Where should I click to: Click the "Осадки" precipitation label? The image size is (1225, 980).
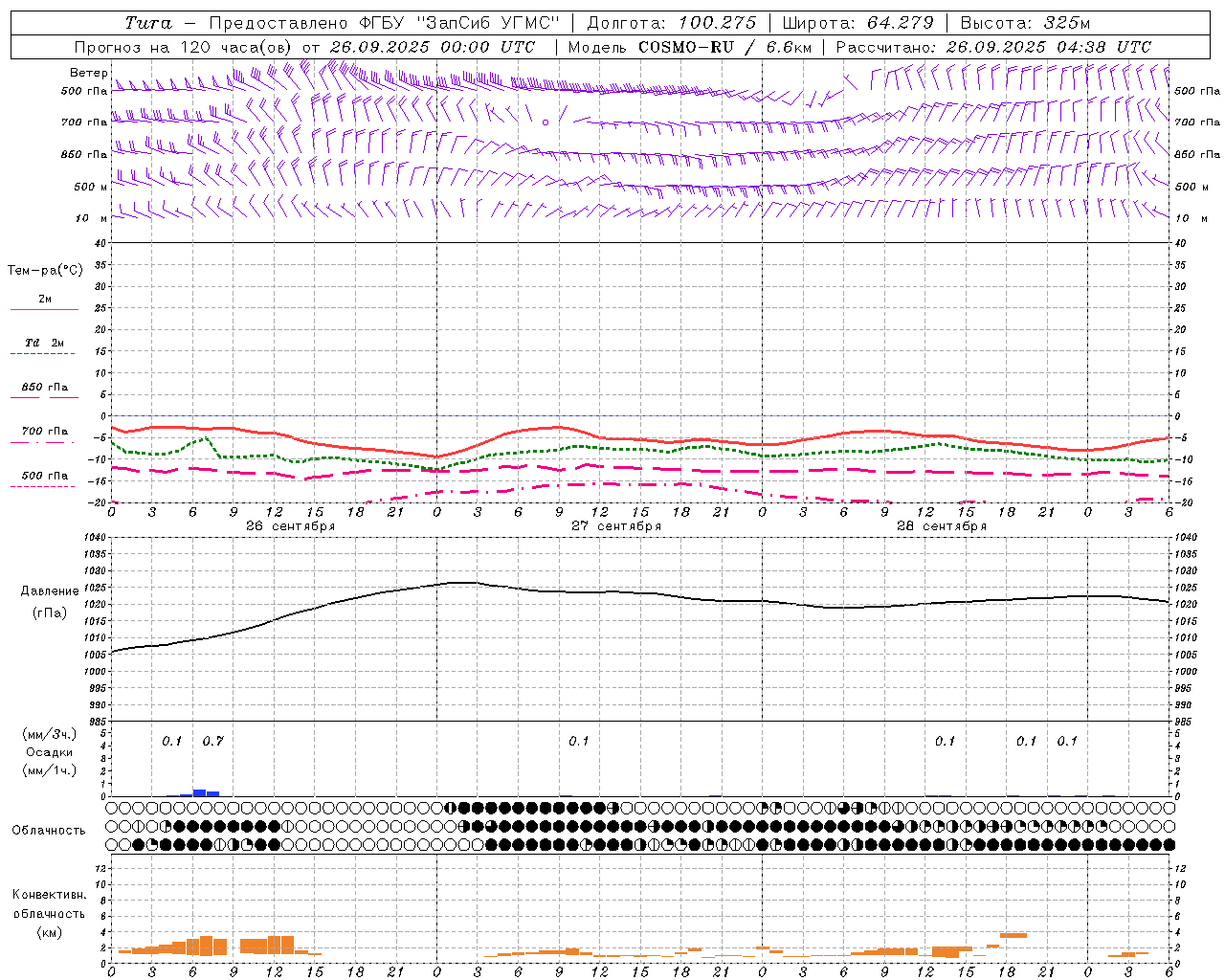pyautogui.click(x=49, y=752)
